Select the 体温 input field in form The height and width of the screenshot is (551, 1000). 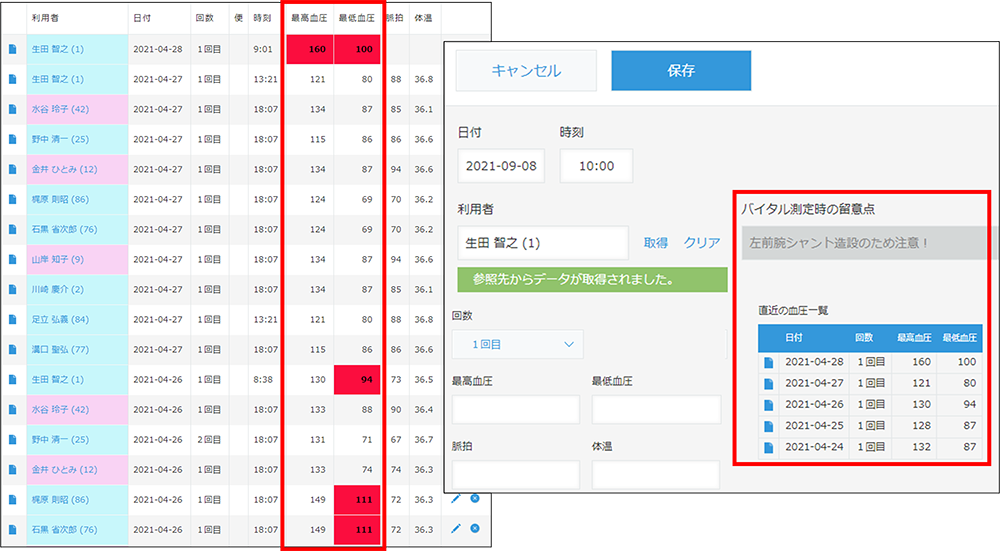(656, 475)
